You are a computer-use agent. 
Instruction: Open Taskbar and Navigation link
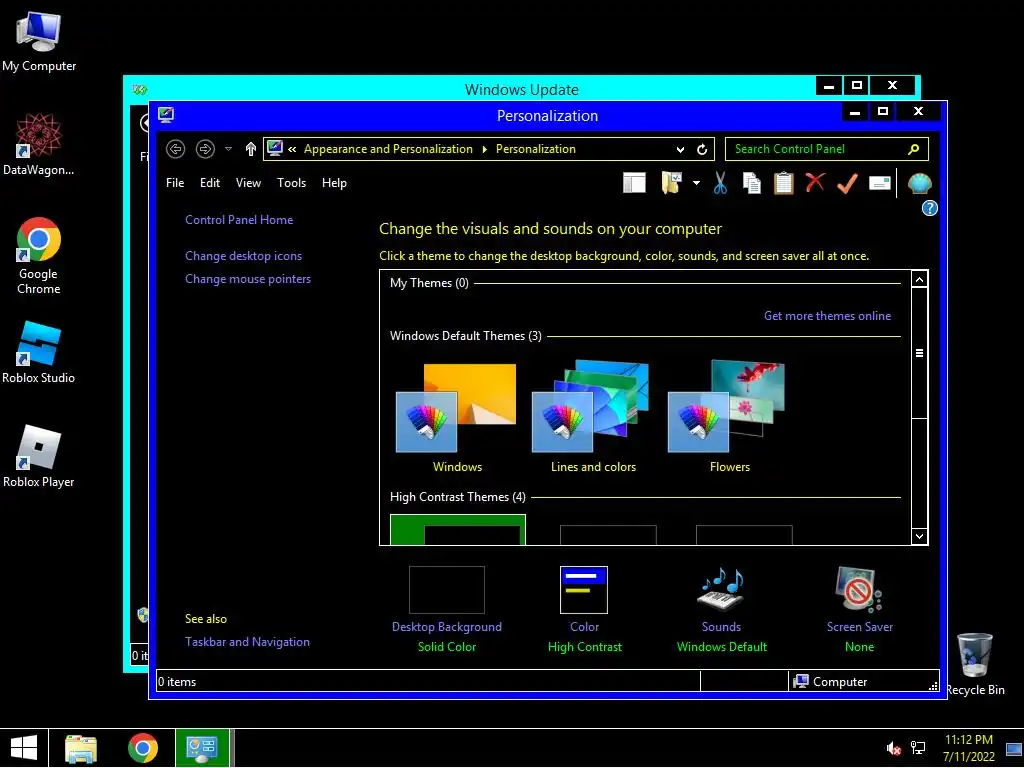[248, 642]
